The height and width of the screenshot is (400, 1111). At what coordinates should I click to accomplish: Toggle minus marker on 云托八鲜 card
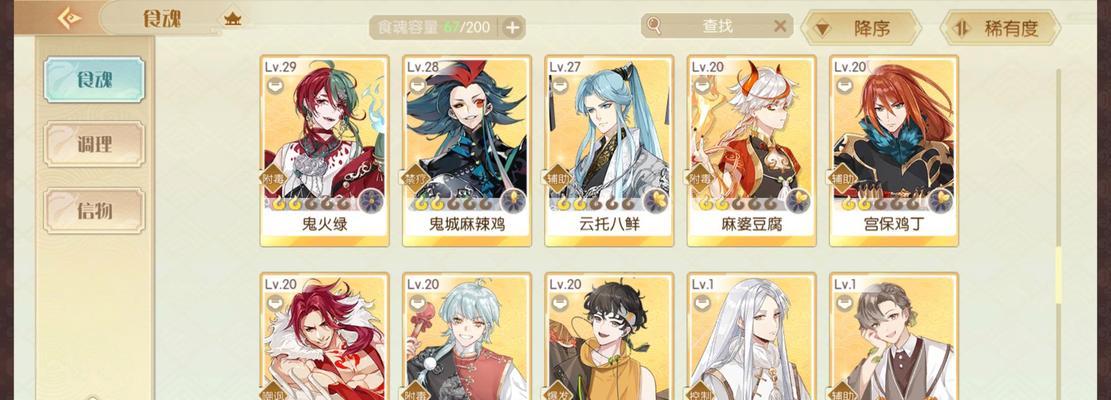pos(558,86)
